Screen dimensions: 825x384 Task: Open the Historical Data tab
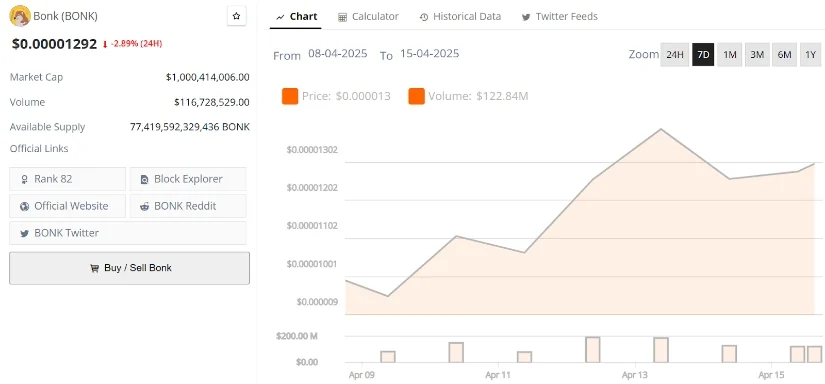click(460, 17)
